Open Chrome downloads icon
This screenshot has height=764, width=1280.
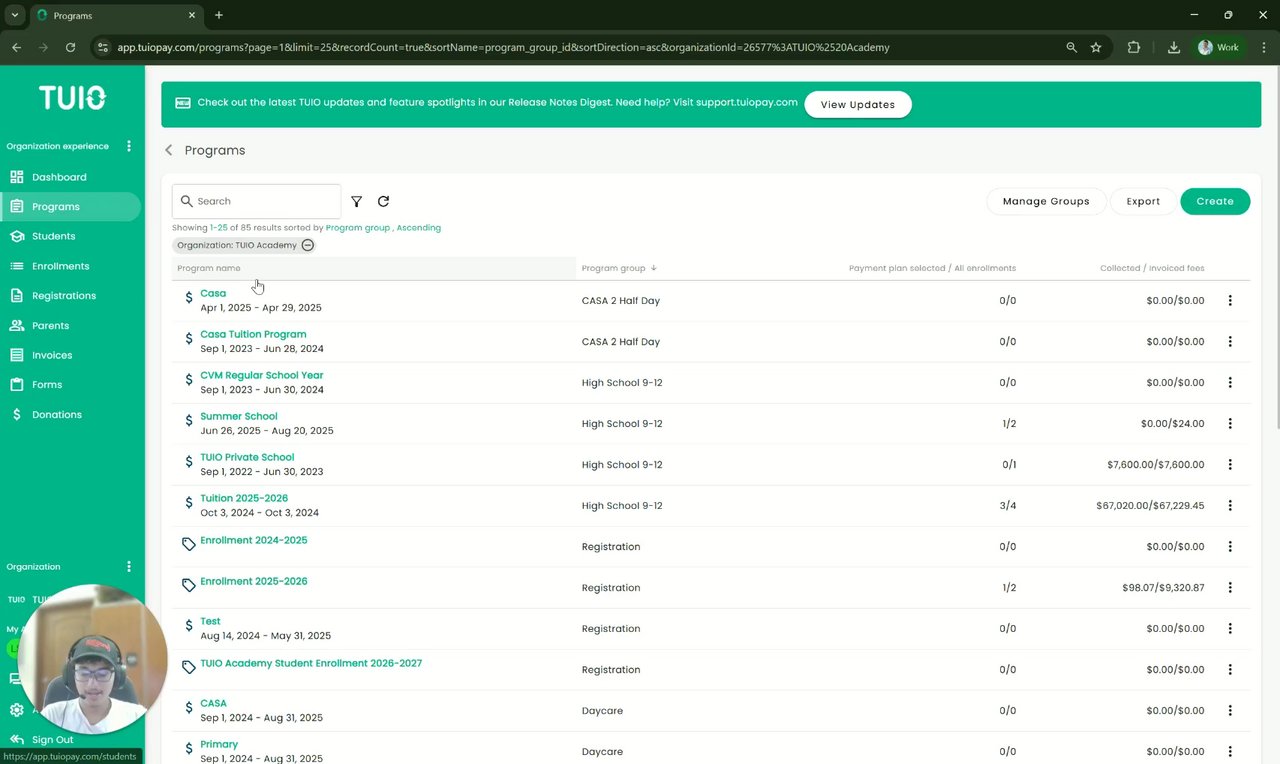point(1174,47)
